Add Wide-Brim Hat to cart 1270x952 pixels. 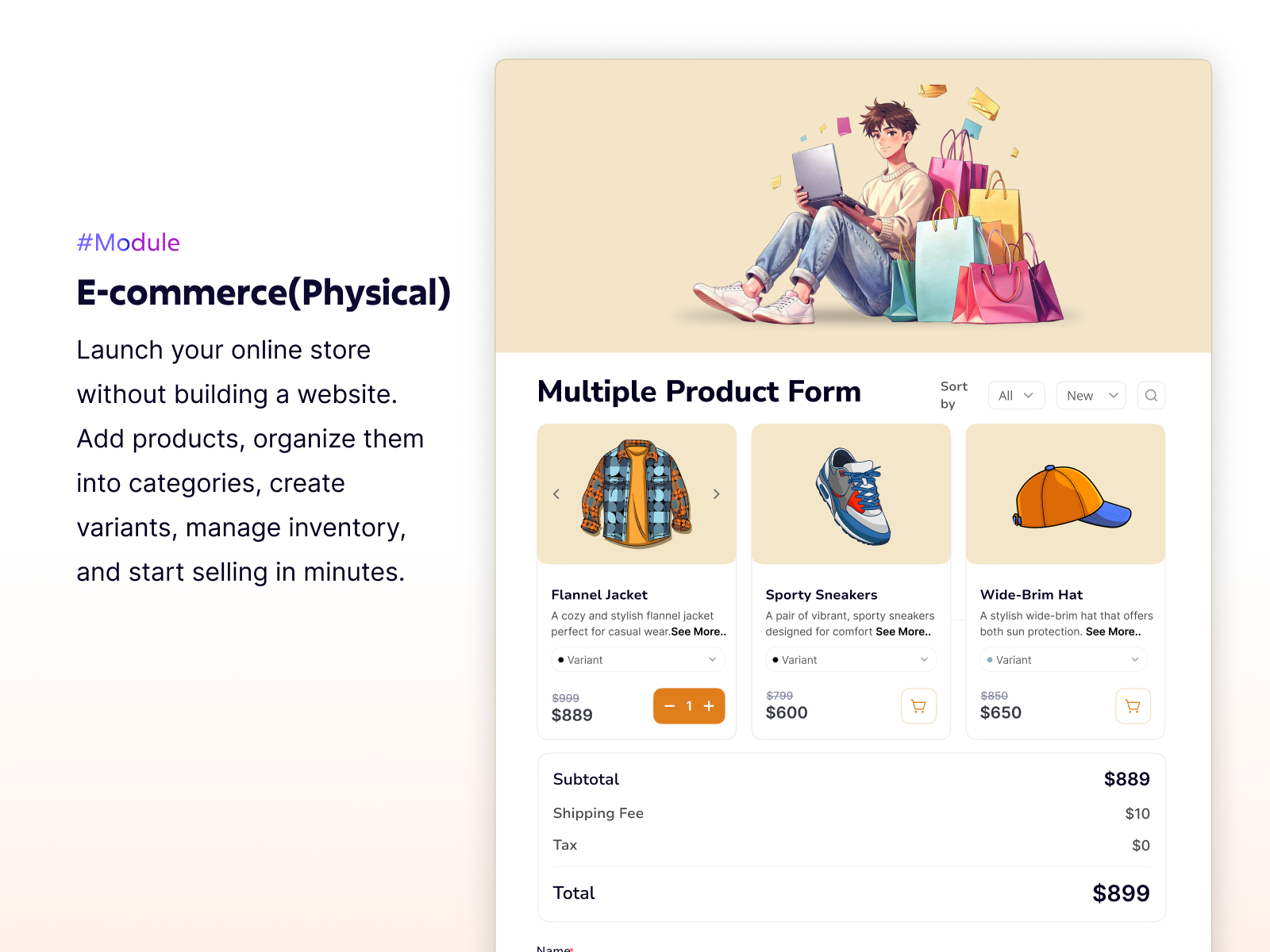click(x=1133, y=706)
